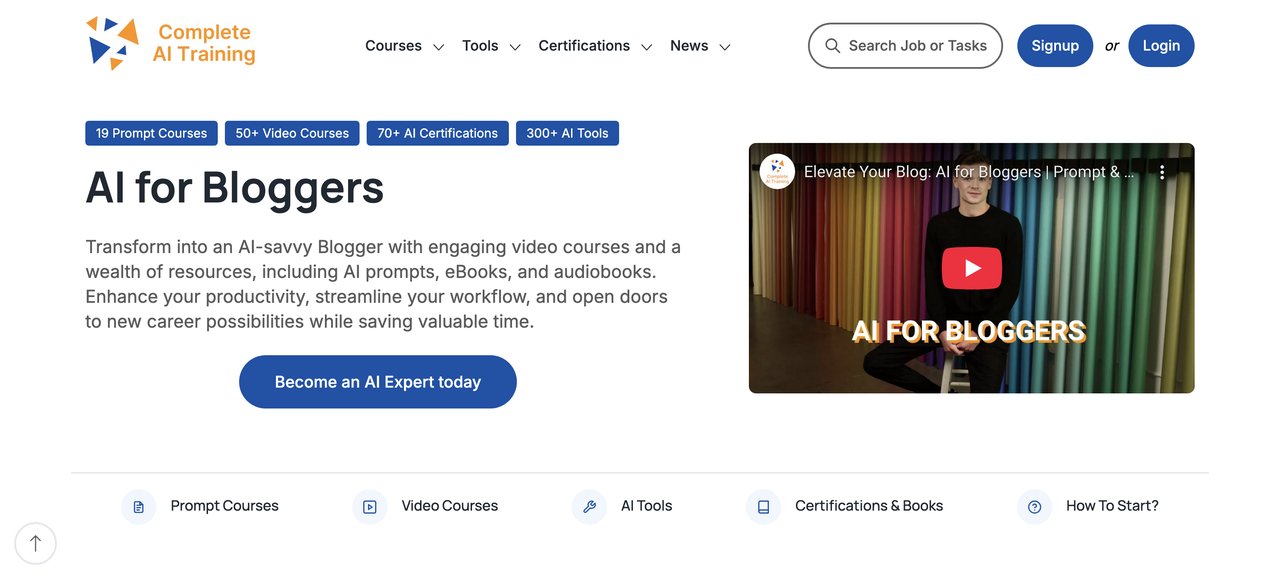Screen dimensions: 1280x579
Task: Click the 19 Prompt Courses badge
Action: tap(151, 133)
